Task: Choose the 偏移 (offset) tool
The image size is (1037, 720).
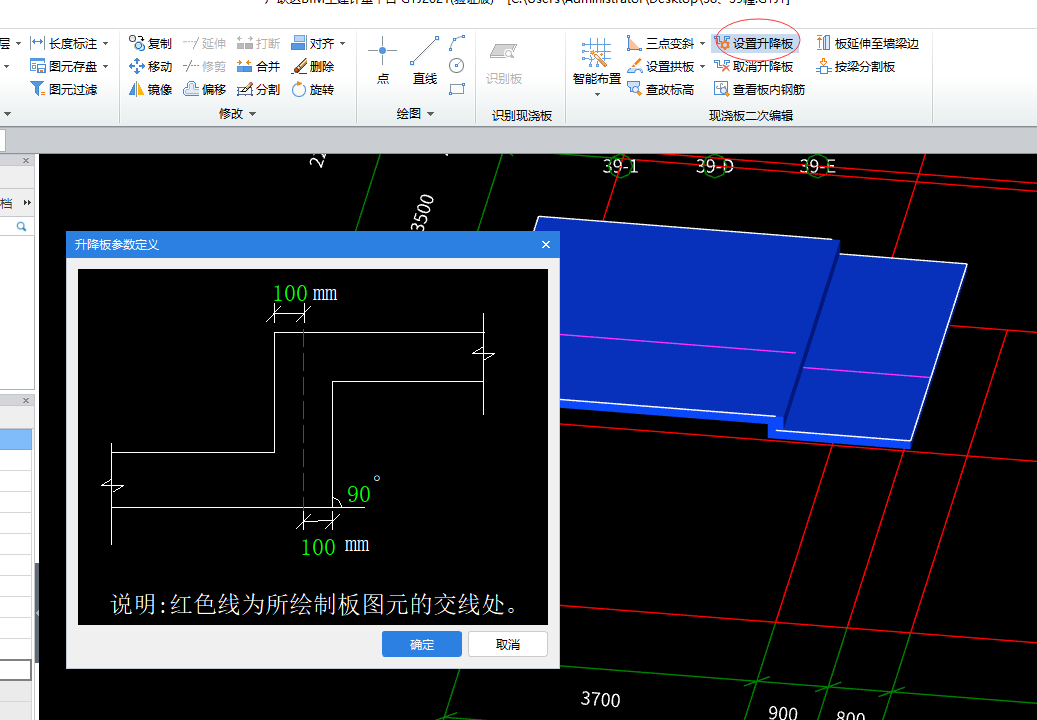Action: pos(204,89)
